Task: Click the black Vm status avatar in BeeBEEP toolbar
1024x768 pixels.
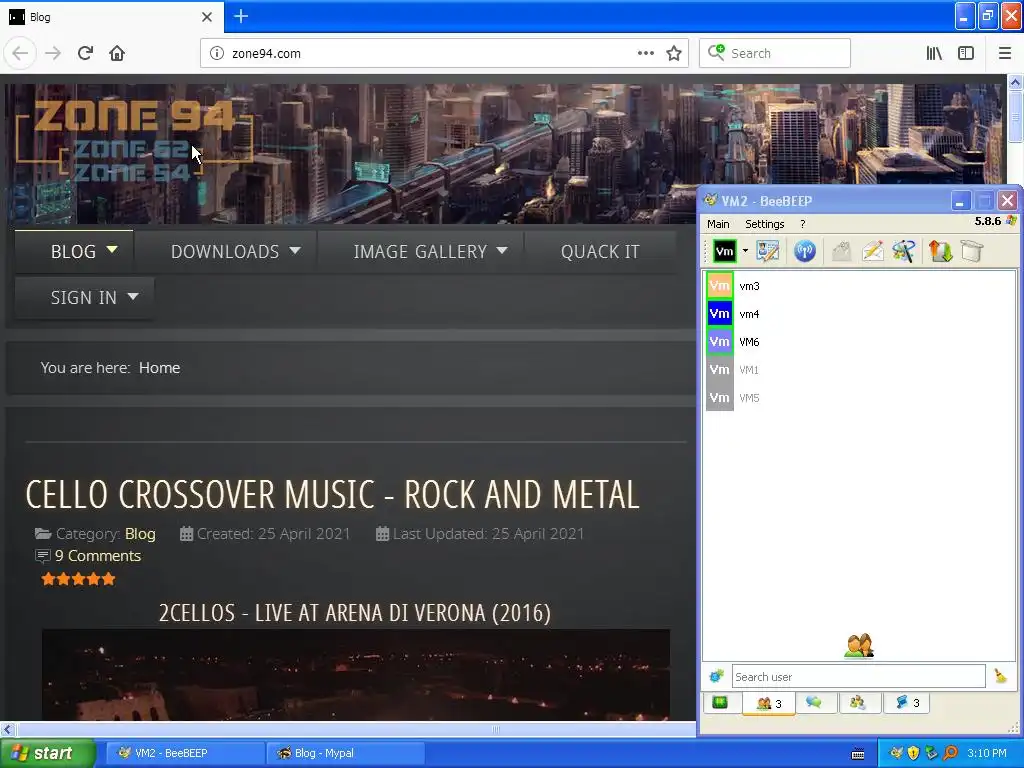Action: tap(724, 251)
